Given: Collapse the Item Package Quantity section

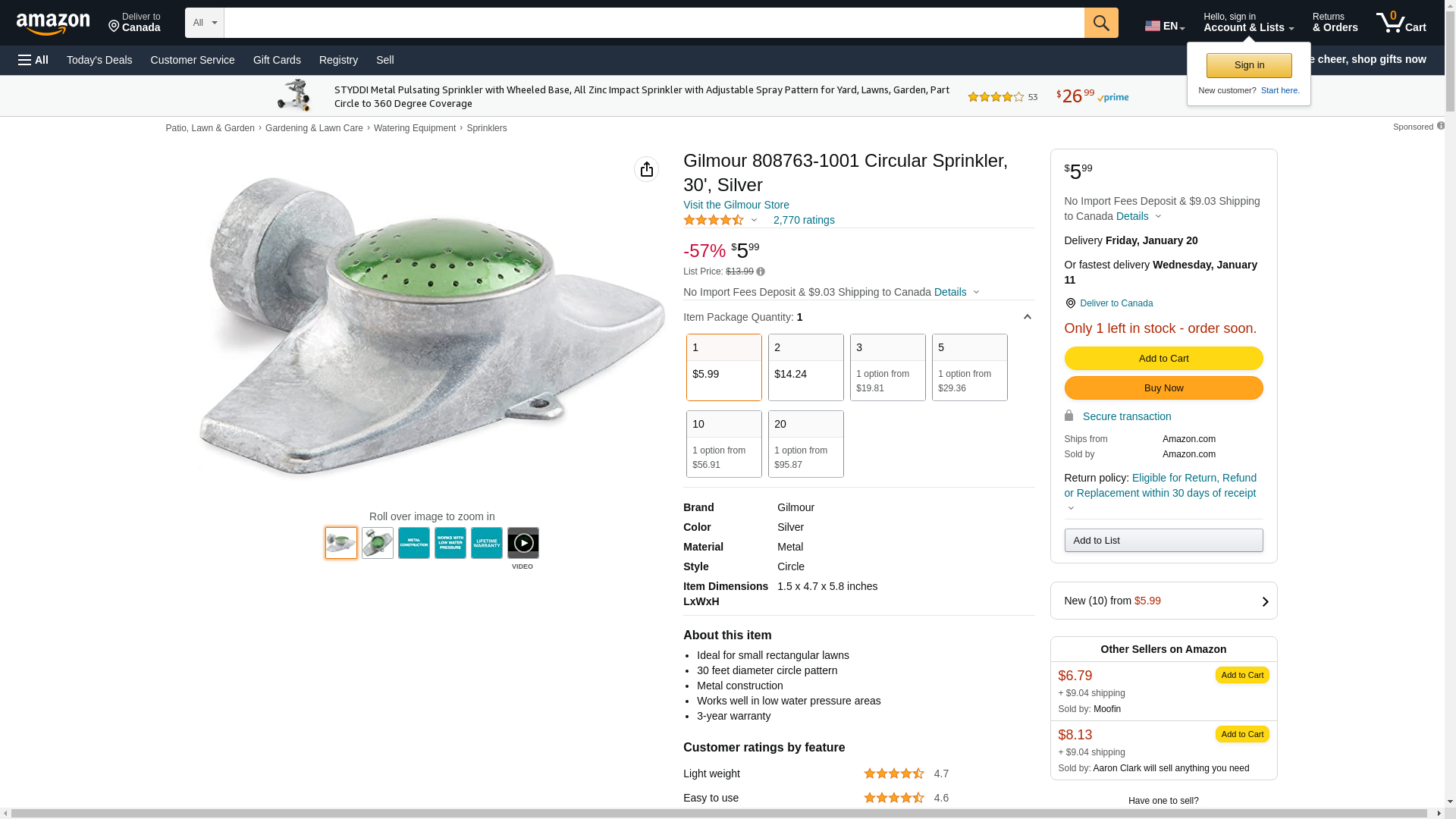Looking at the screenshot, I should [1027, 317].
